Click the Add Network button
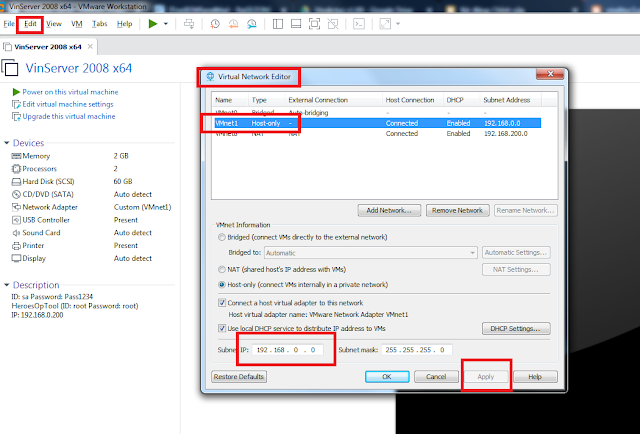This screenshot has height=434, width=640. pyautogui.click(x=389, y=210)
